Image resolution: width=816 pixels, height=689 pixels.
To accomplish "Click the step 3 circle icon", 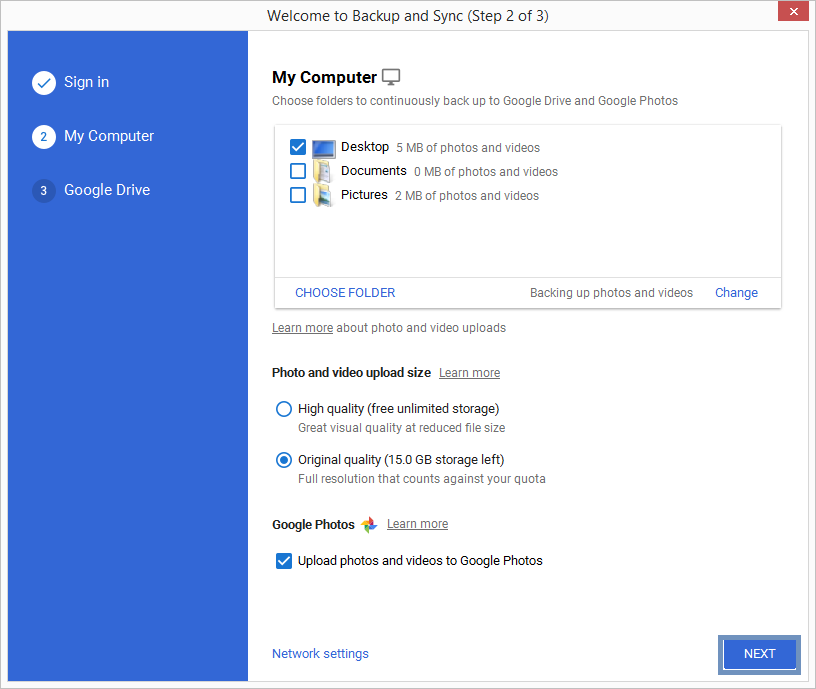I will [x=44, y=190].
